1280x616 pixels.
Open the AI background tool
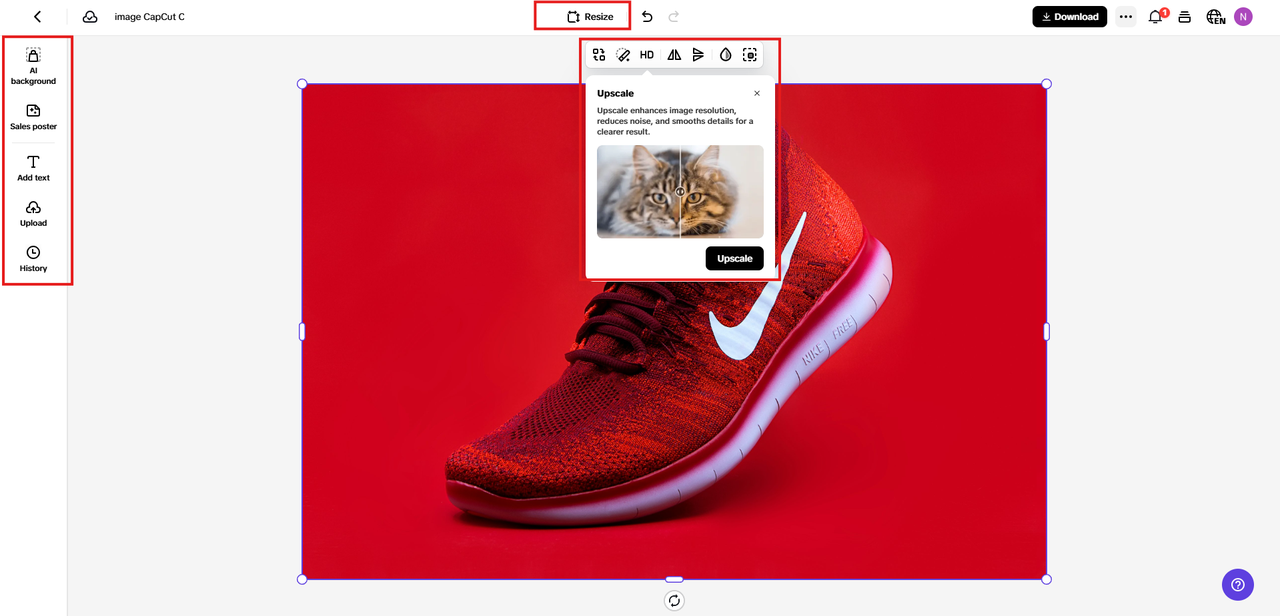(x=33, y=66)
